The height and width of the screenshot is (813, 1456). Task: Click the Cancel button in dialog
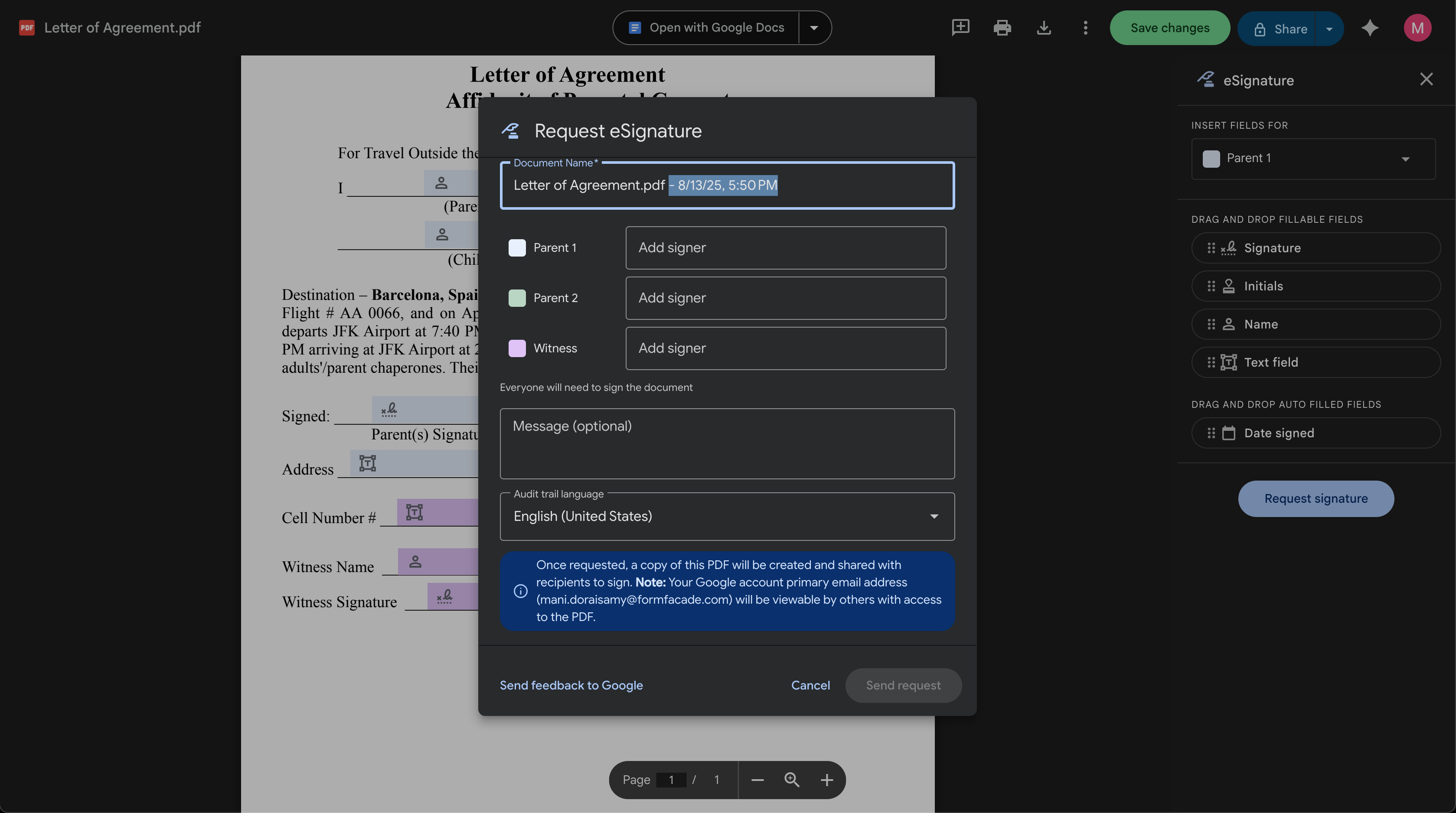tap(810, 685)
